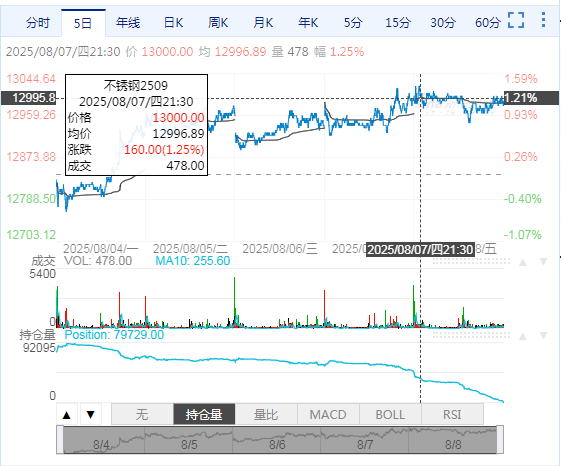
Task: Click the 2025/08/06/三 date axis label
Action: (x=280, y=248)
